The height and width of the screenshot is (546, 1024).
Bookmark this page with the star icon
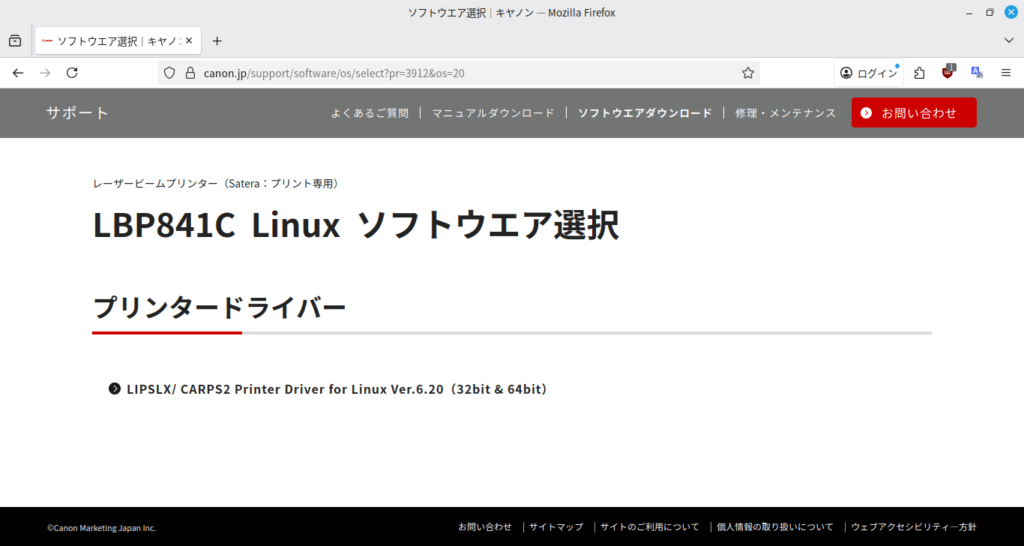pos(747,73)
